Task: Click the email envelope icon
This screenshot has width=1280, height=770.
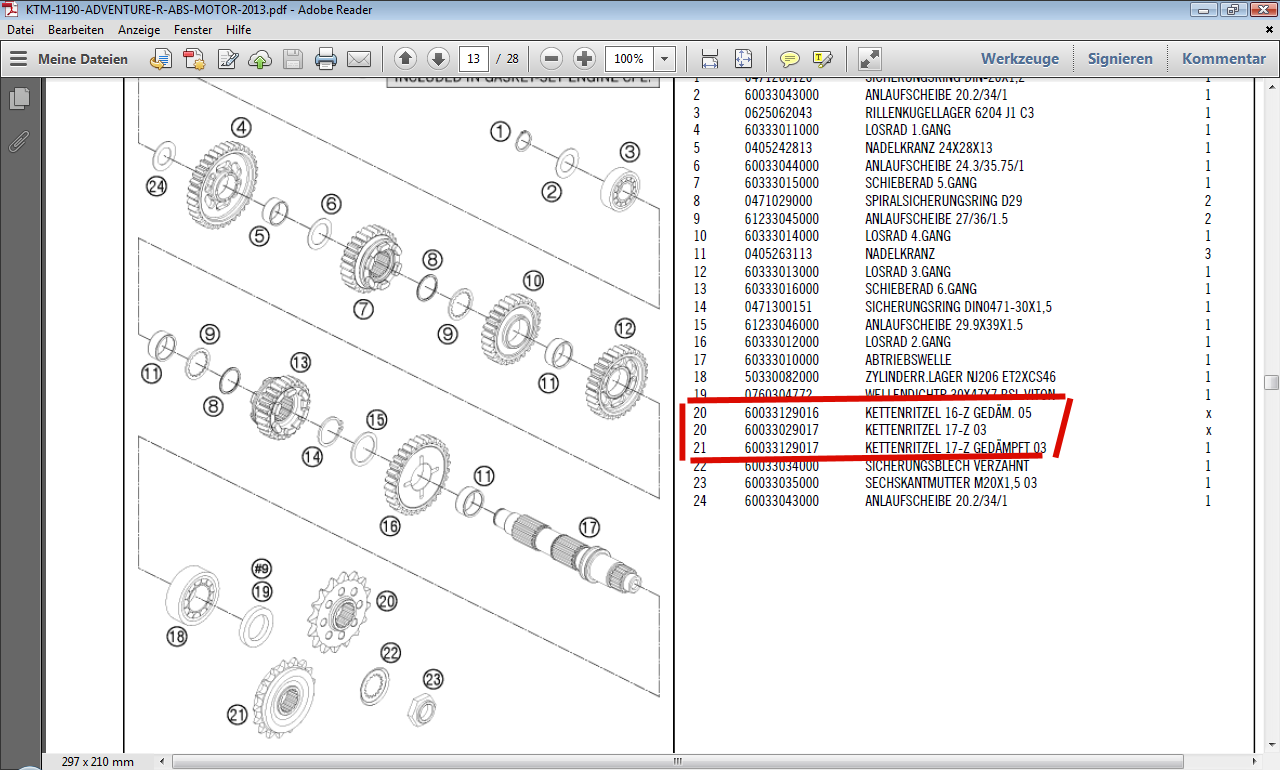Action: [x=359, y=59]
